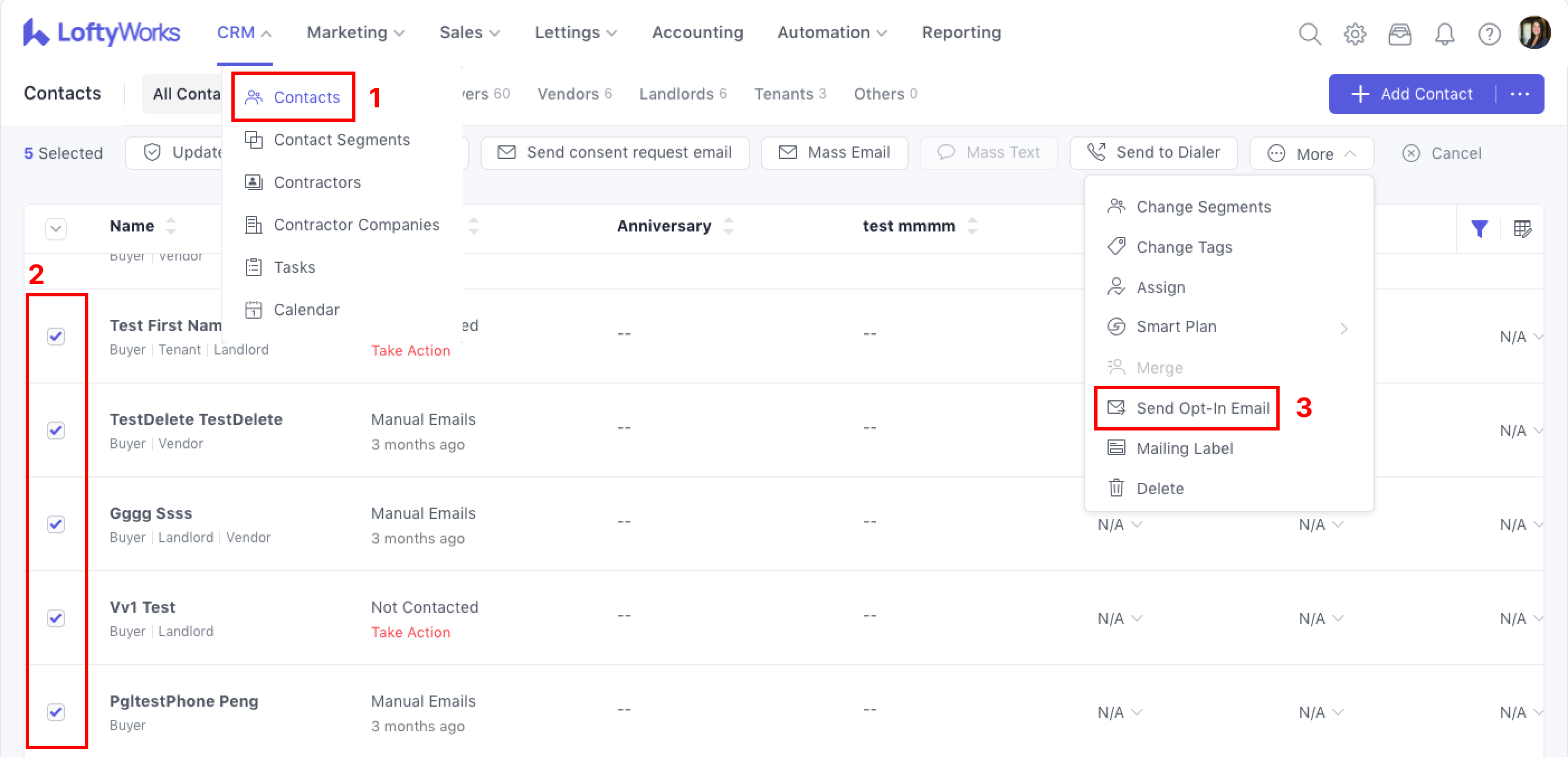Uncheck the Gggg Ssss contact checkbox
The width and height of the screenshot is (1568, 757).
[56, 524]
